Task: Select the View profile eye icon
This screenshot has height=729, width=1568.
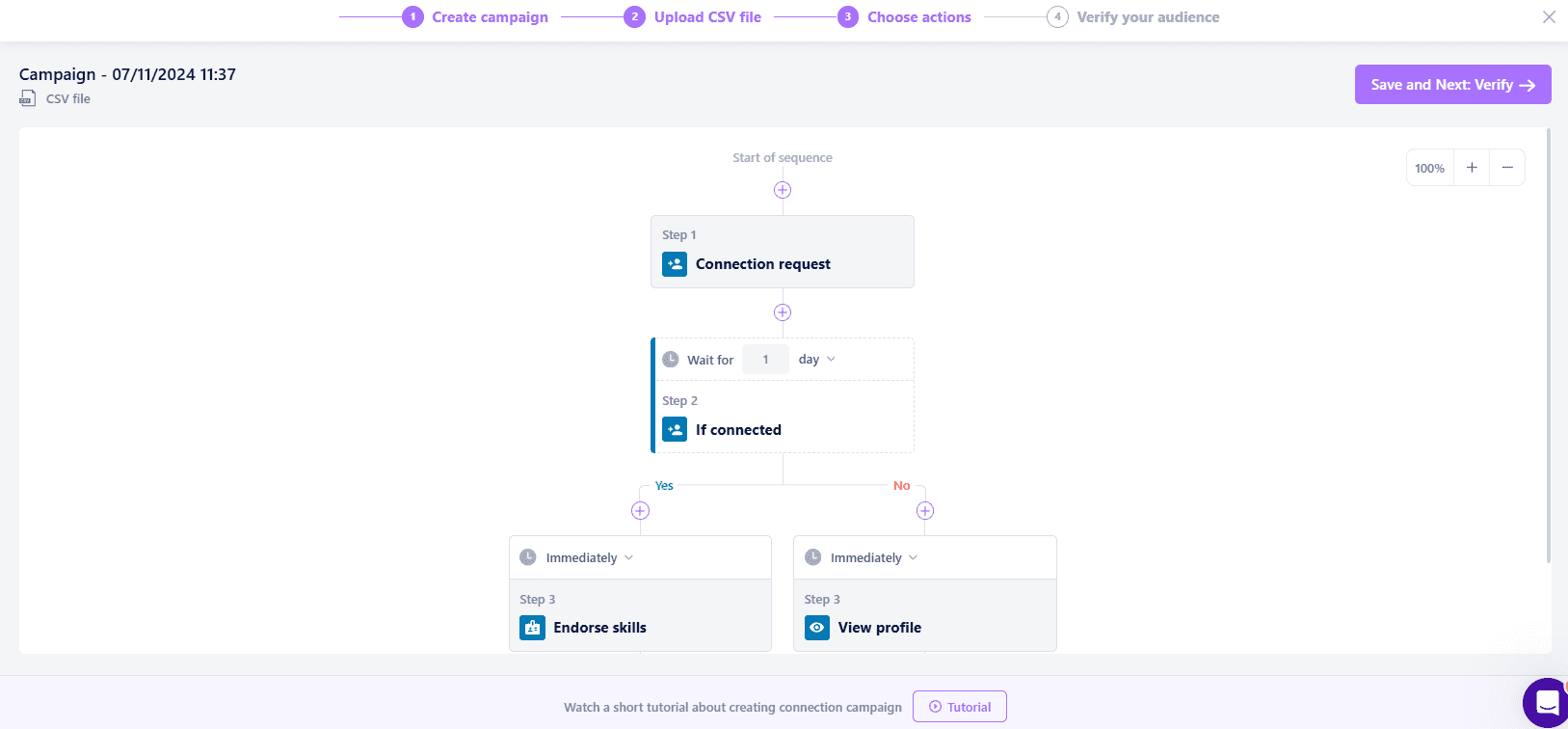Action: tap(817, 628)
